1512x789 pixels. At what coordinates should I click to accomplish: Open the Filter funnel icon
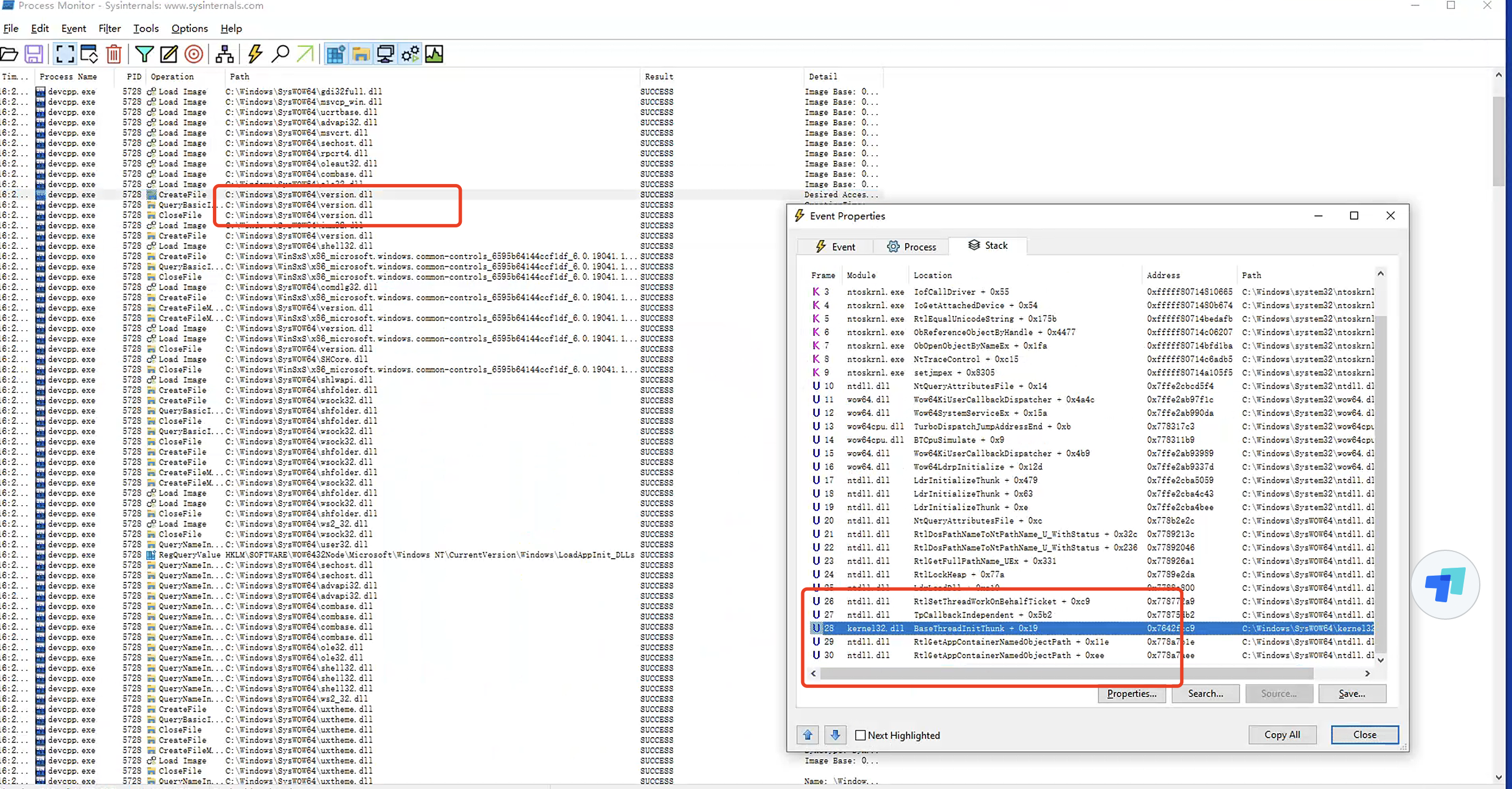pyautogui.click(x=144, y=54)
